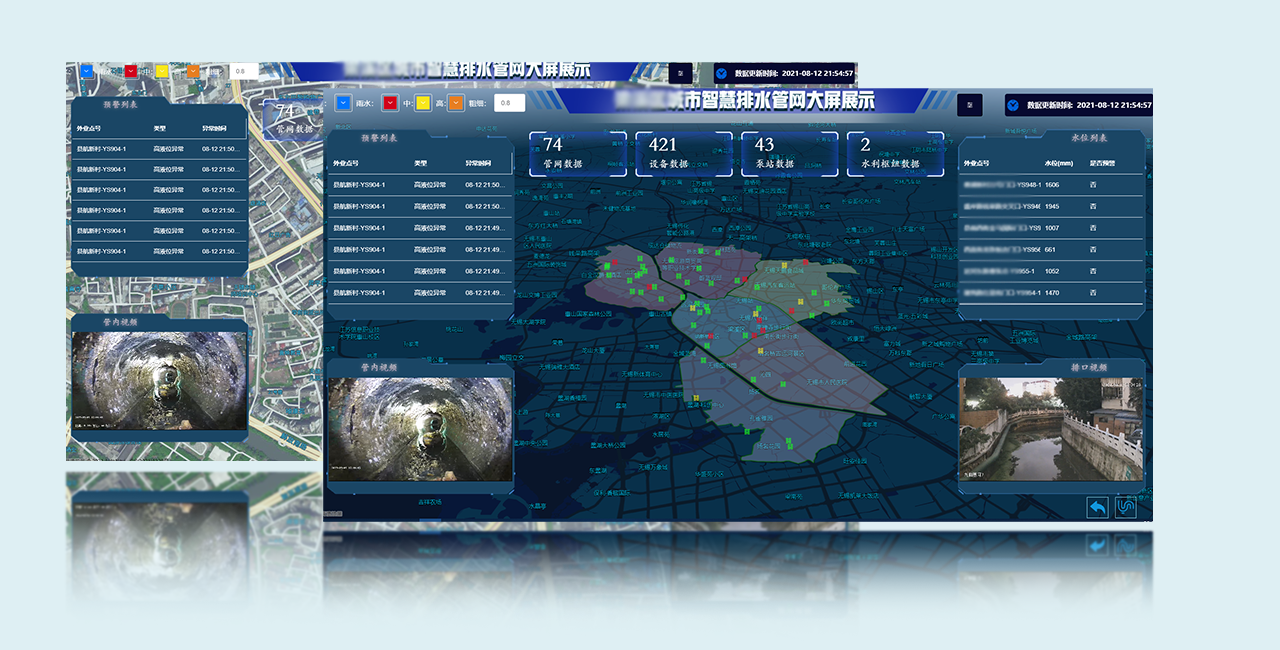
Task: Open the 排口视频 canal video thumbnail
Action: pyautogui.click(x=1050, y=429)
